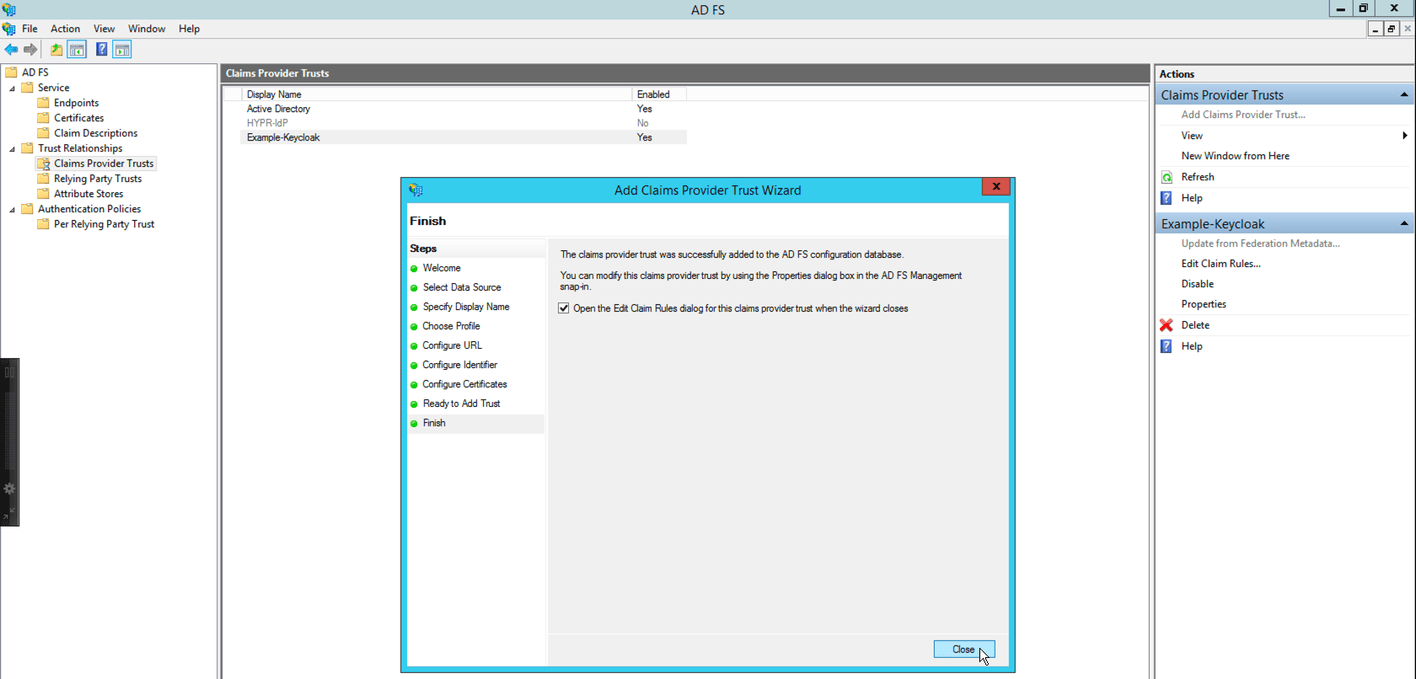Collapse the Service tree node
The image size is (1416, 679).
click(x=13, y=88)
